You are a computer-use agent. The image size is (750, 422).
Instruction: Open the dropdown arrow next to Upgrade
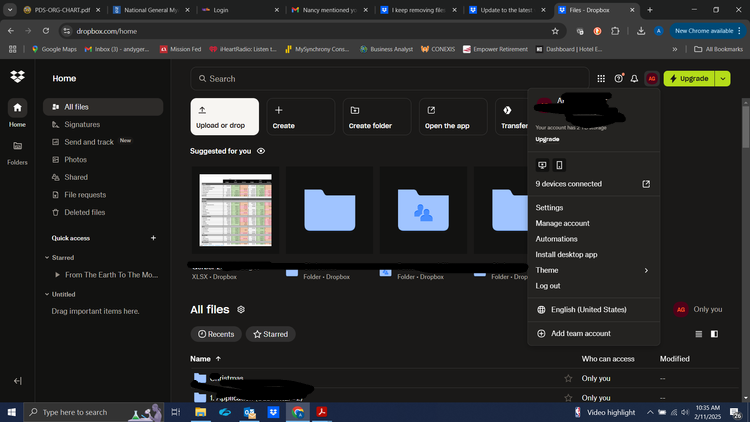tap(722, 78)
